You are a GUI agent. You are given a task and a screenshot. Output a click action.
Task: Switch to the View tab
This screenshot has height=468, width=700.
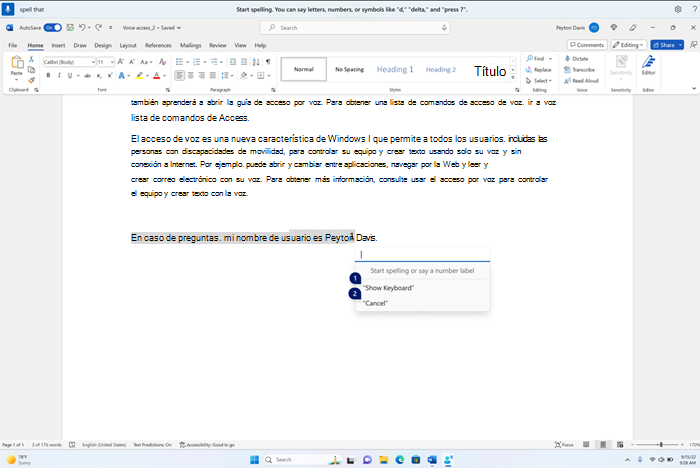coord(240,45)
